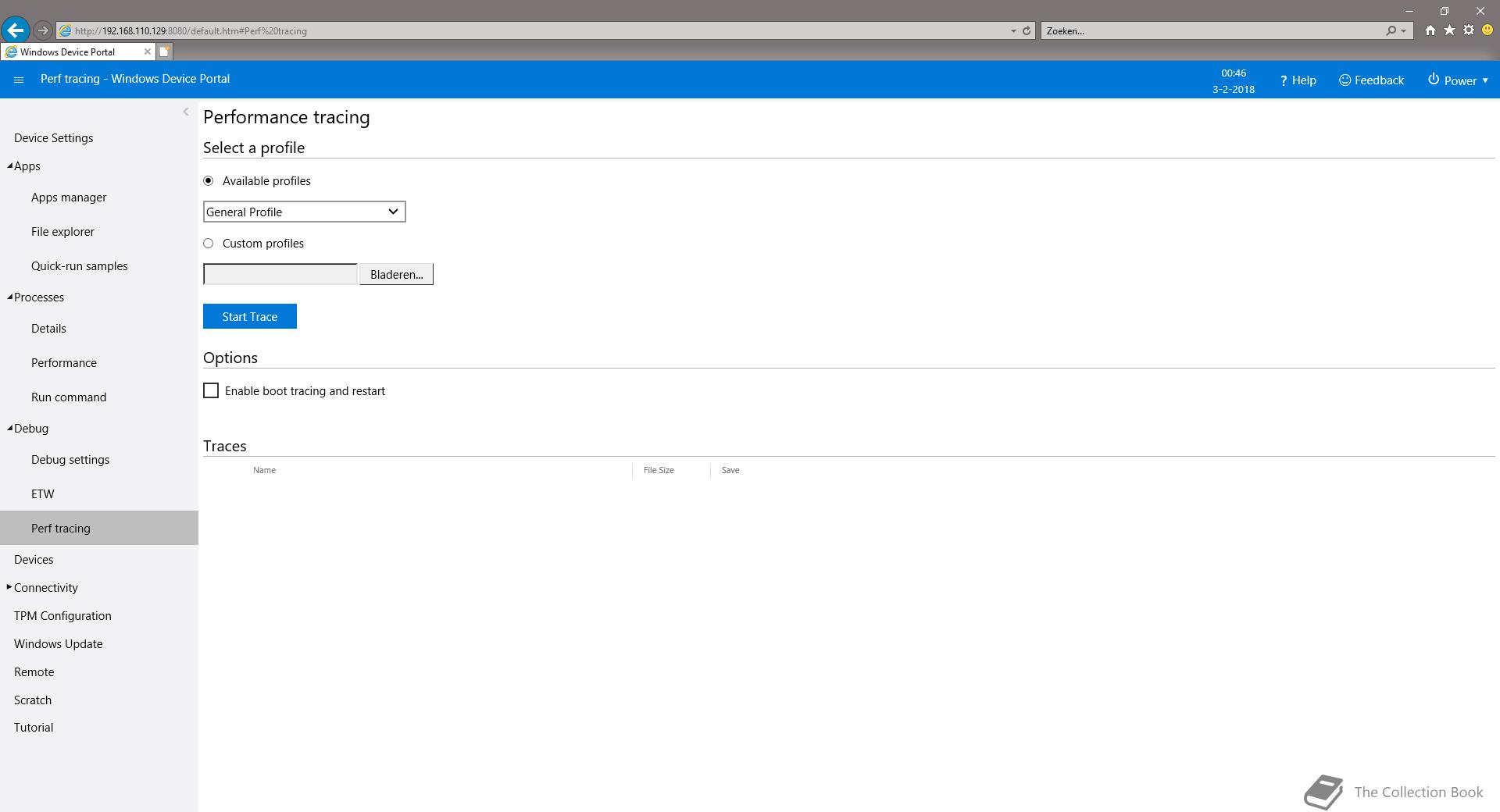Open Debug settings page
The image size is (1500, 812).
pyautogui.click(x=70, y=459)
